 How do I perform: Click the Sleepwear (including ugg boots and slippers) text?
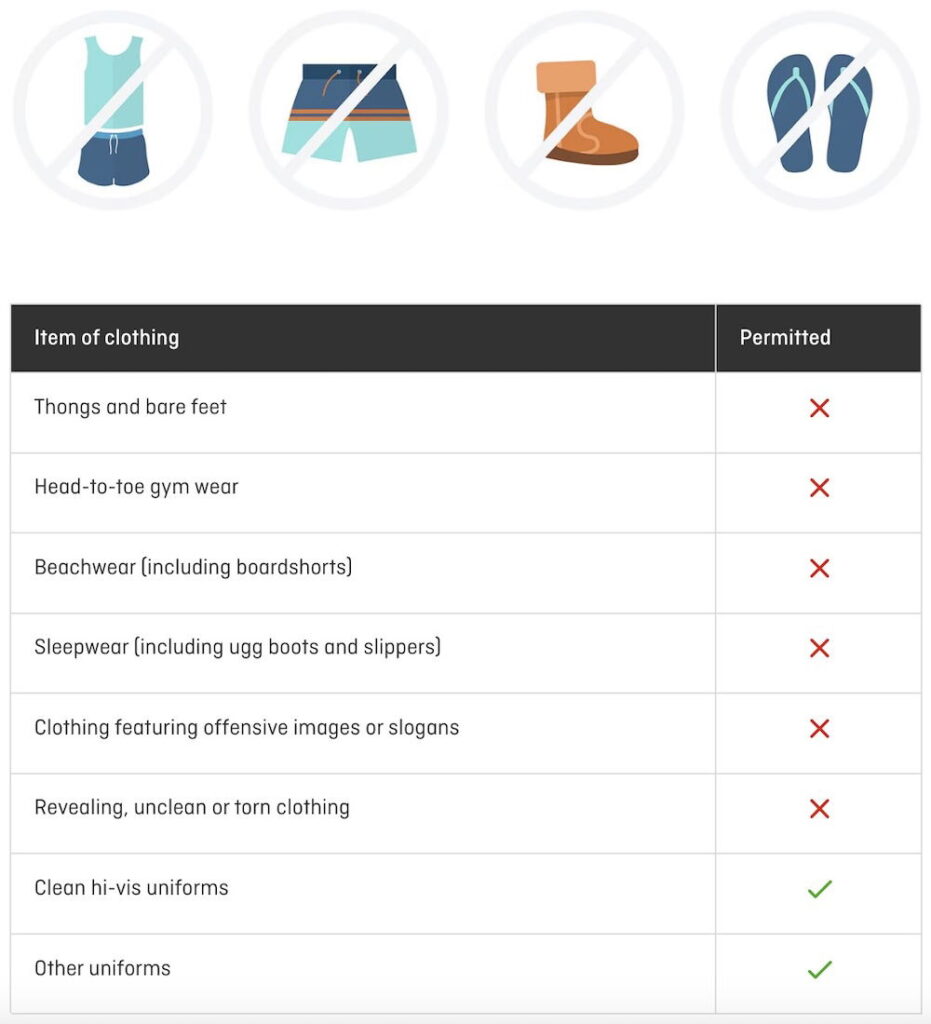point(238,647)
